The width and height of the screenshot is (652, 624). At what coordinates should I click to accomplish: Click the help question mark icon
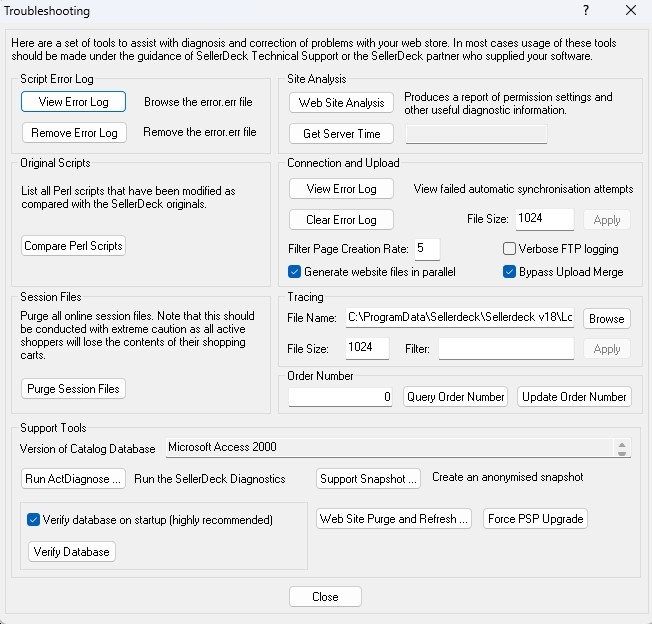pos(586,11)
